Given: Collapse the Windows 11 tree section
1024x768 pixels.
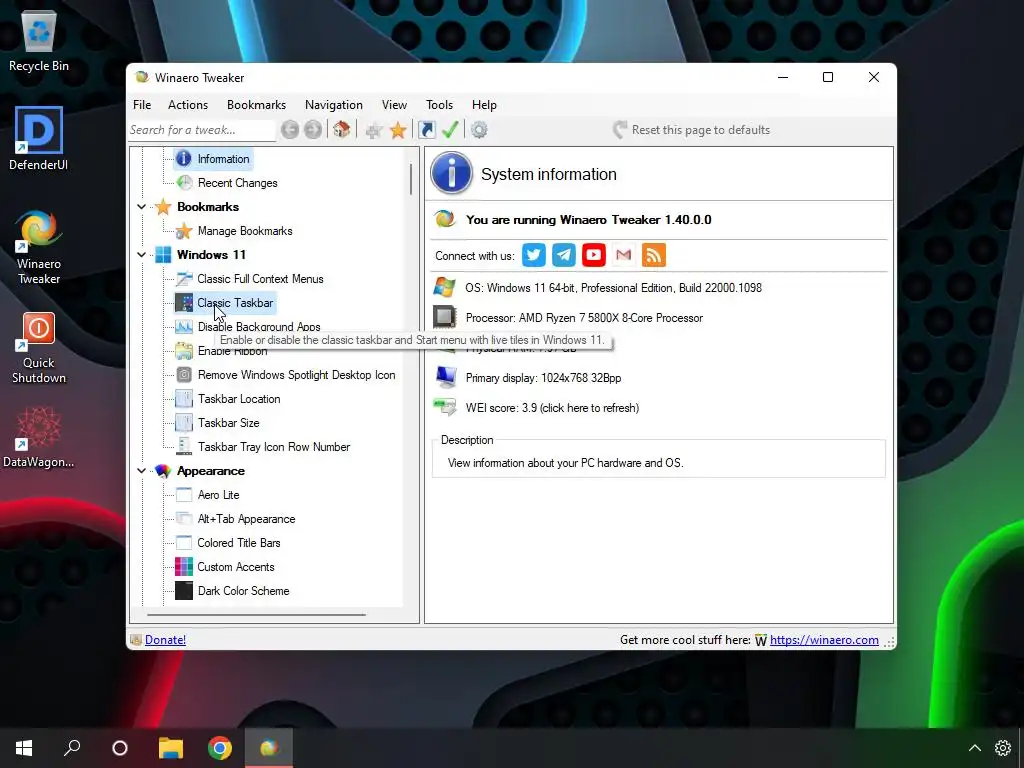Looking at the screenshot, I should (142, 255).
